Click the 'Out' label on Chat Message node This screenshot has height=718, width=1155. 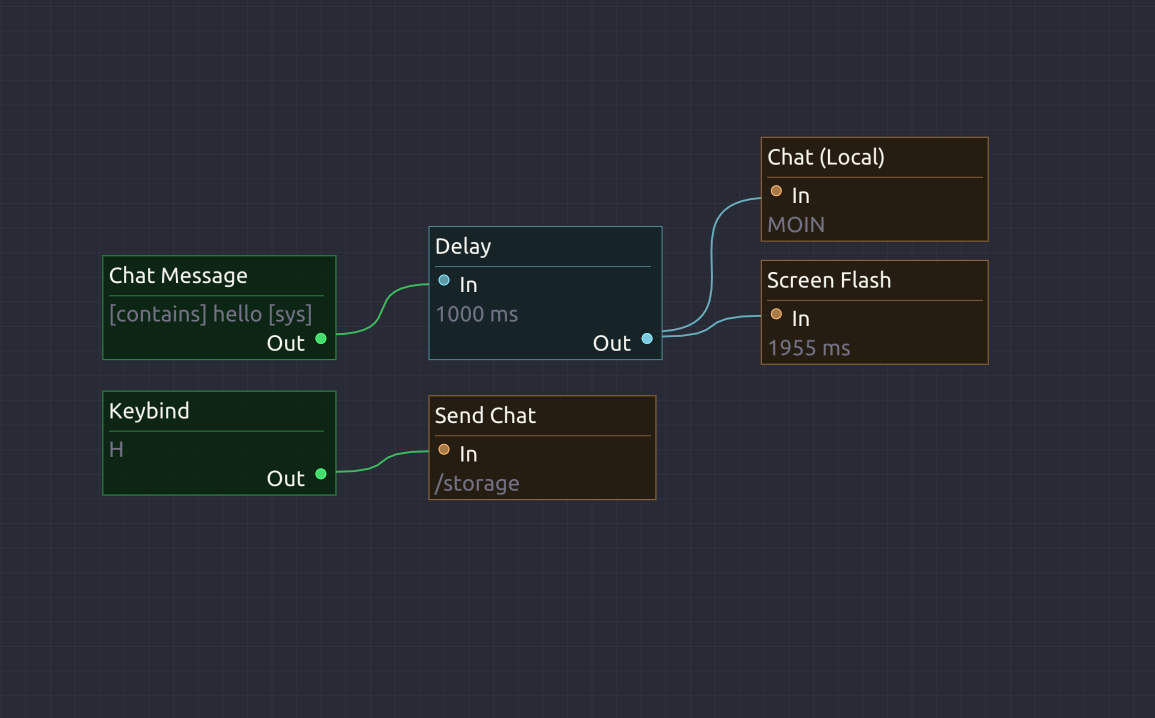coord(286,343)
